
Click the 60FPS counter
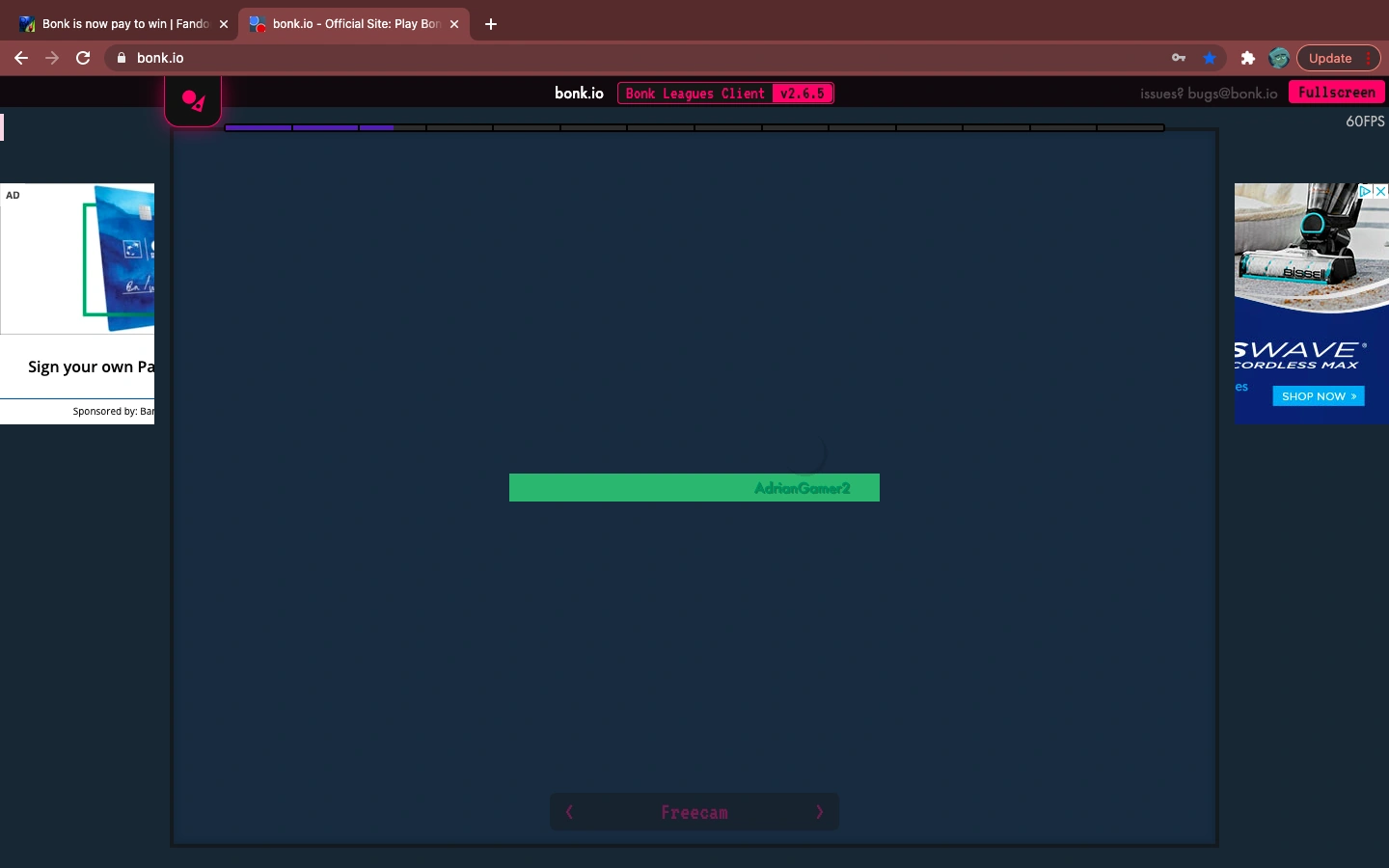1365,122
